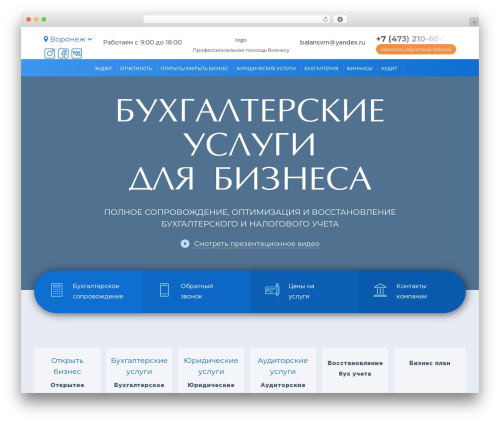Open the НДФЛ menu item
Viewport: 500px width, 423px height.
103,68
